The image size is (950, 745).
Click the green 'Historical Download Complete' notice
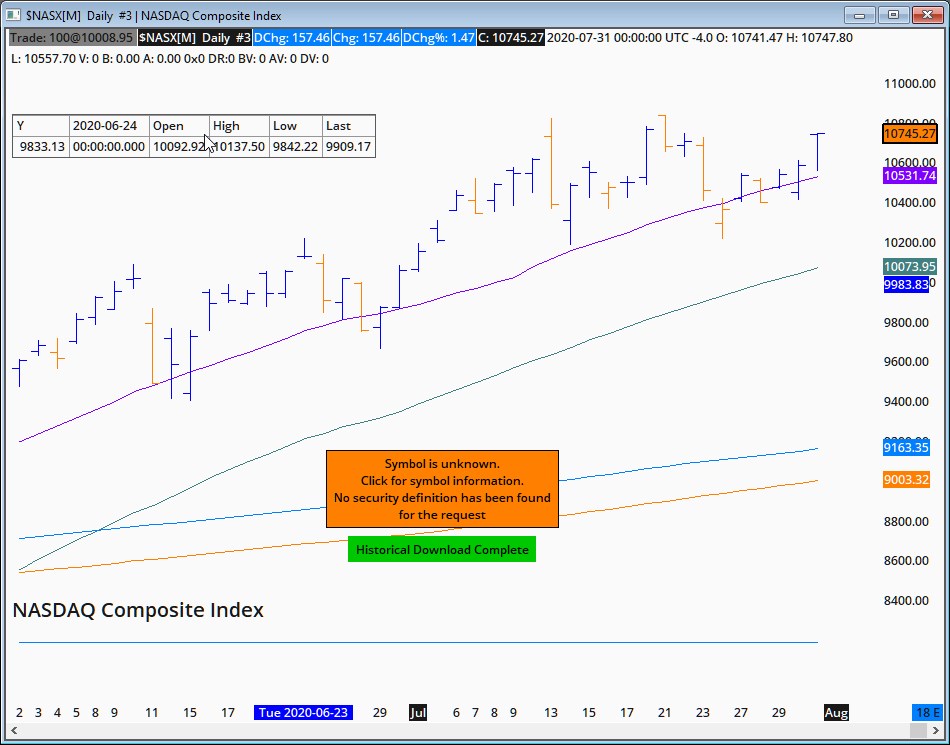tap(442, 549)
